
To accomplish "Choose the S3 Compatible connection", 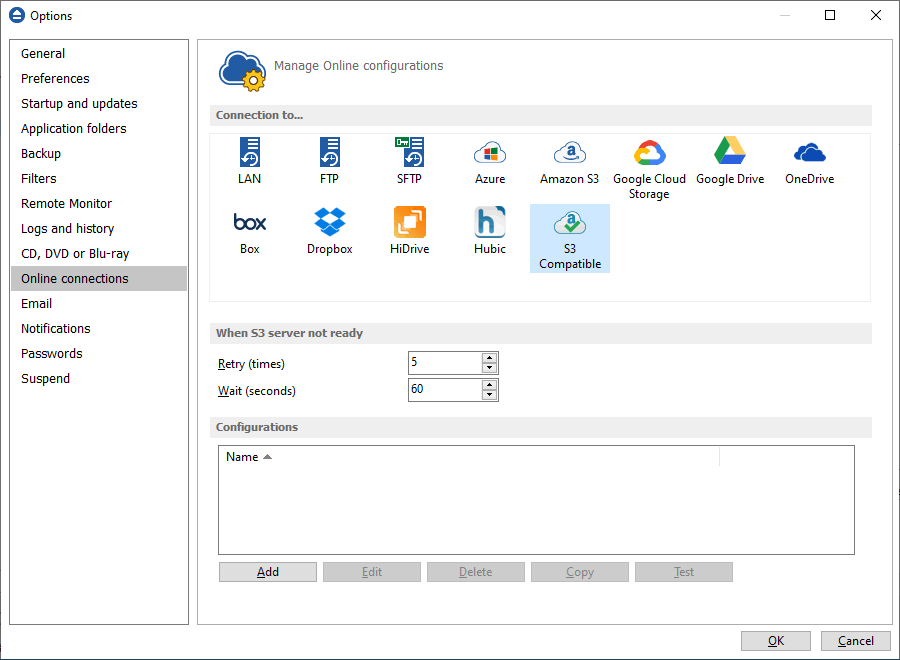I will click(570, 239).
